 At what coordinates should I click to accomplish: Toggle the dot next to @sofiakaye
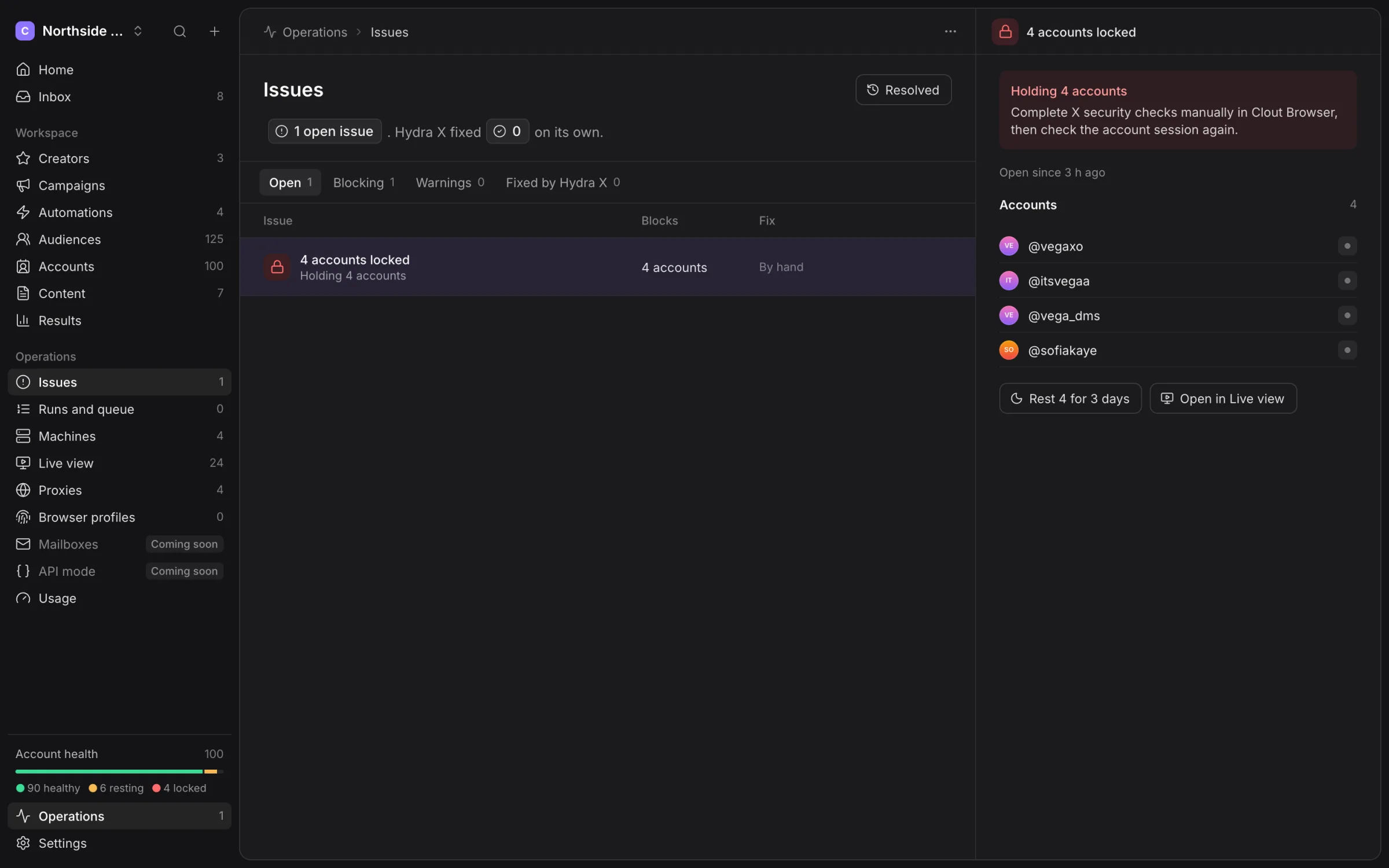point(1347,350)
